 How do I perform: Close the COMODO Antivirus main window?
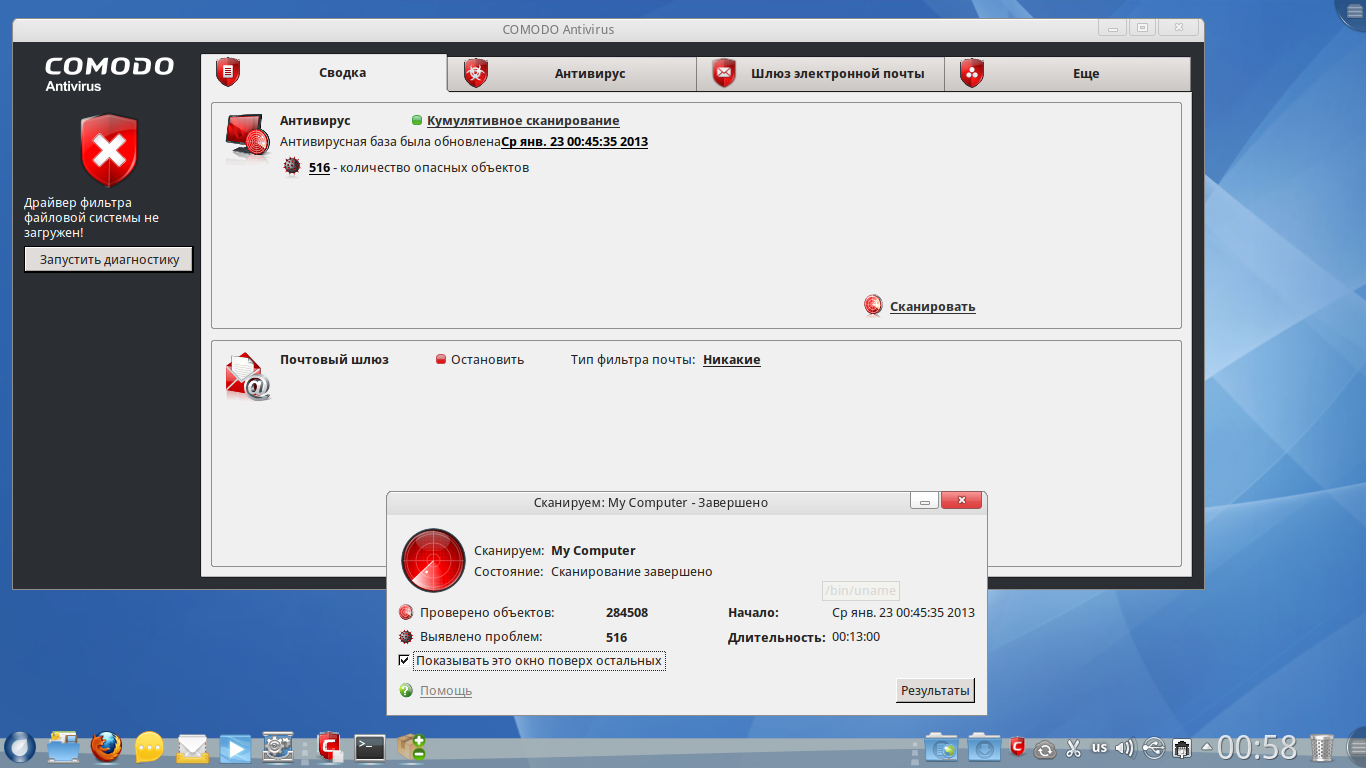click(1178, 28)
